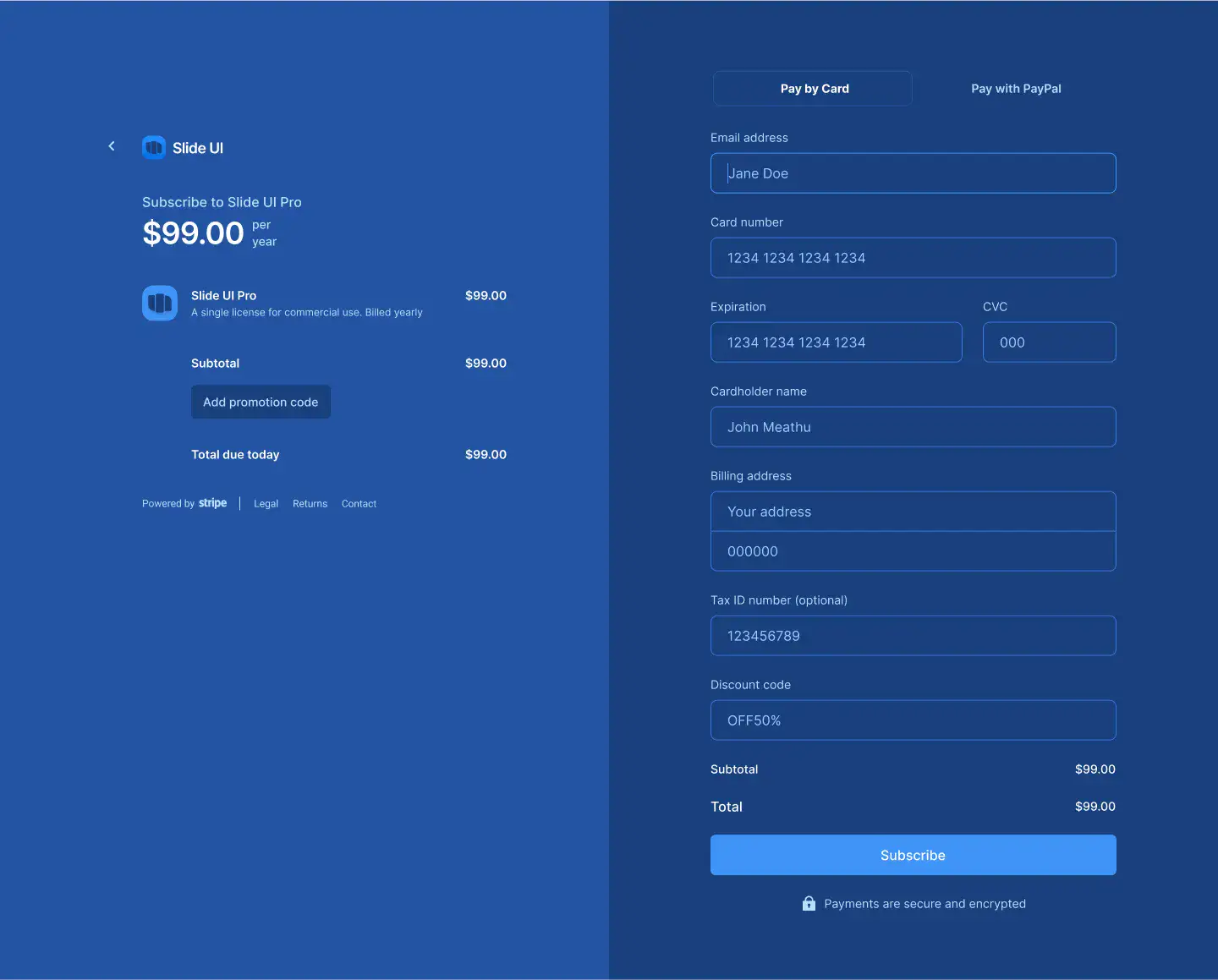Focus the Discount code field
Screen dimensions: 1218x980
coord(913,720)
